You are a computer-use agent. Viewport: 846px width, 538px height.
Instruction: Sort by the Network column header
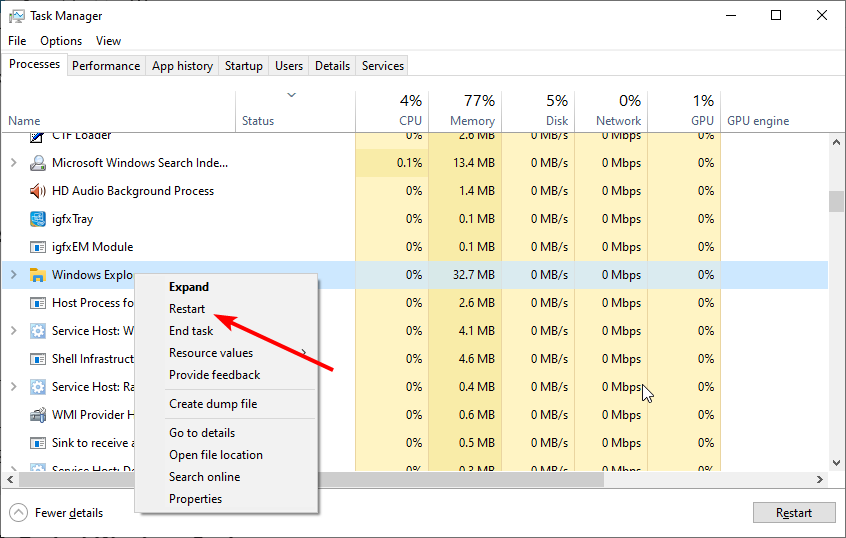(x=618, y=121)
